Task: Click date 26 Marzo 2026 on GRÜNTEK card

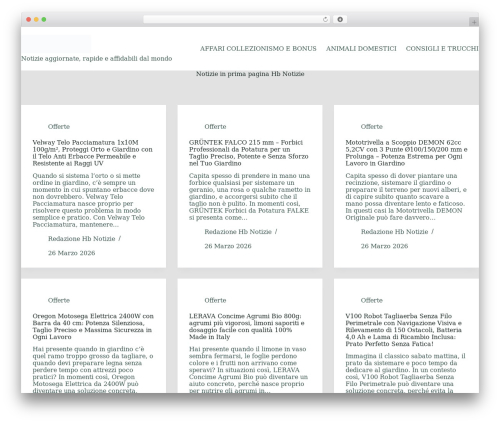Action: (x=228, y=246)
